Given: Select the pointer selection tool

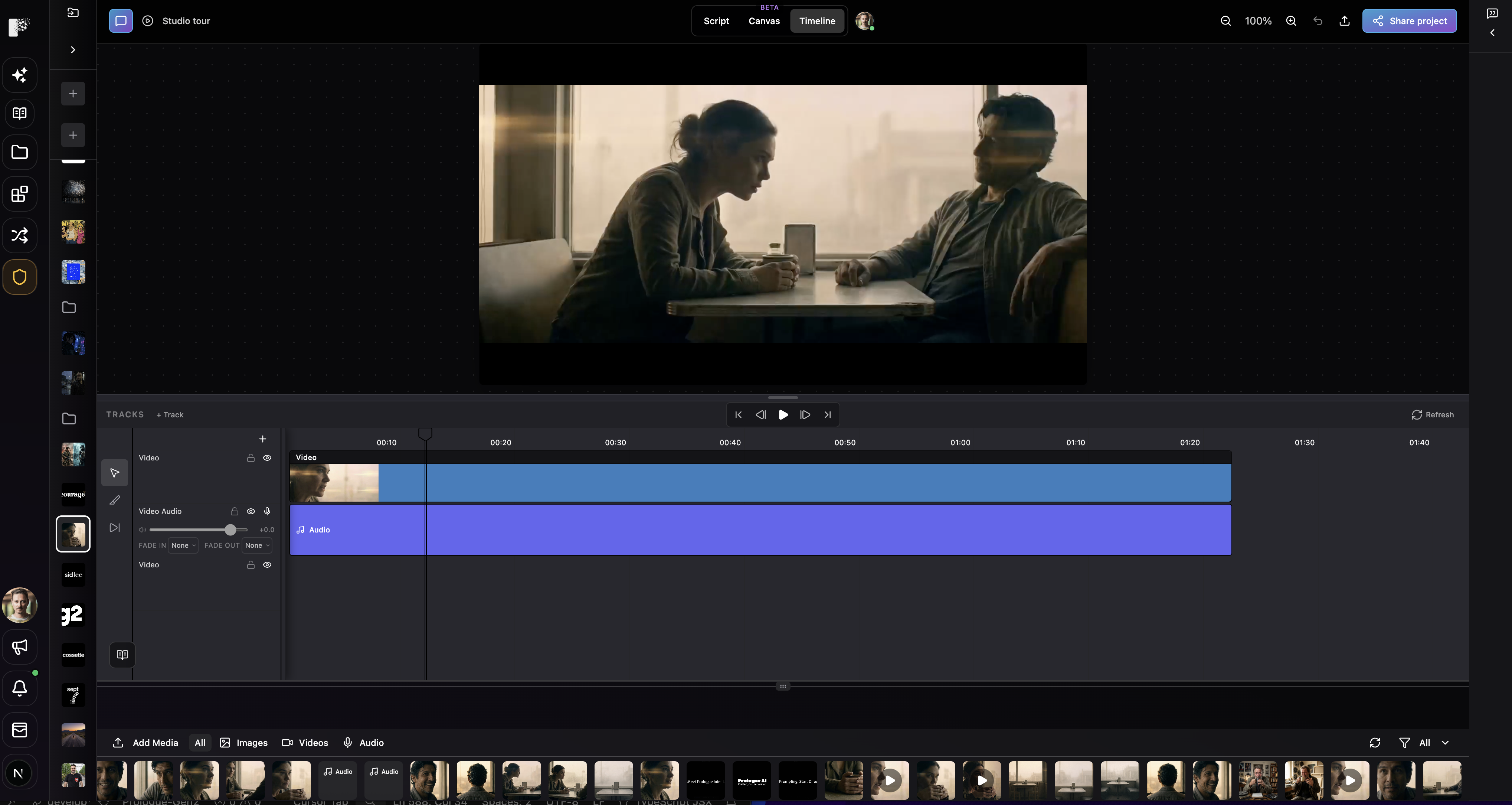Looking at the screenshot, I should point(114,473).
